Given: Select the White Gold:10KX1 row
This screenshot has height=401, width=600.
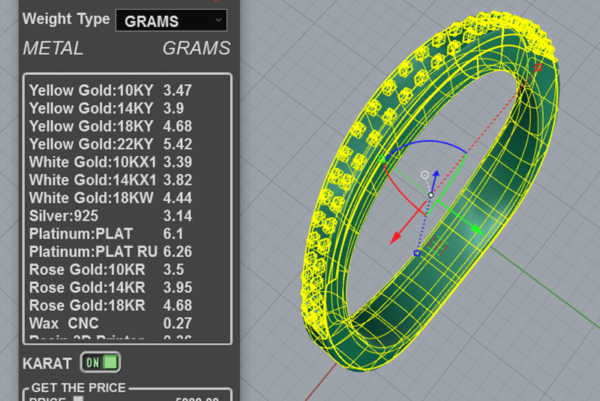Looking at the screenshot, I should coord(127,162).
